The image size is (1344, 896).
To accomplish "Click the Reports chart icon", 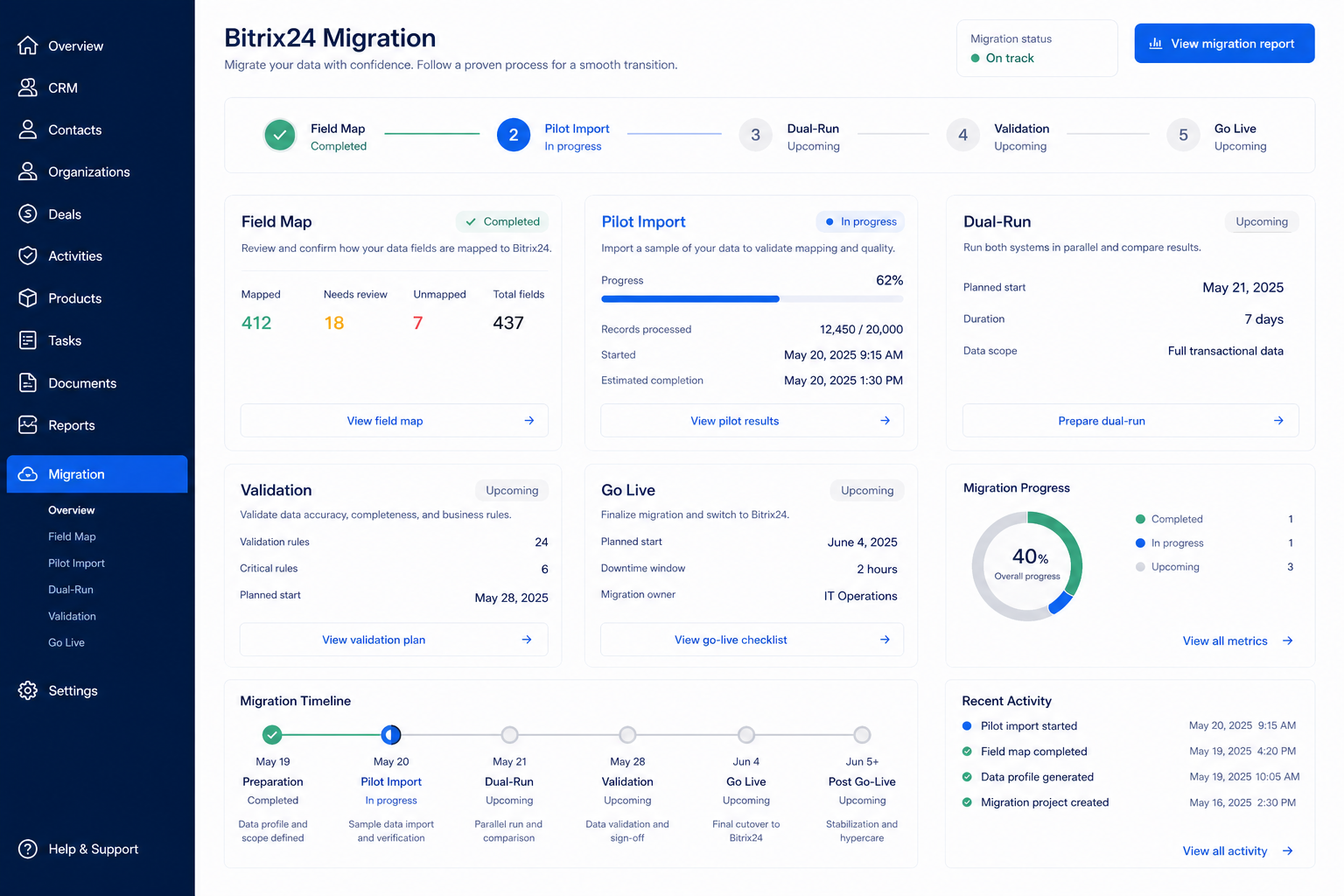I will pos(28,425).
